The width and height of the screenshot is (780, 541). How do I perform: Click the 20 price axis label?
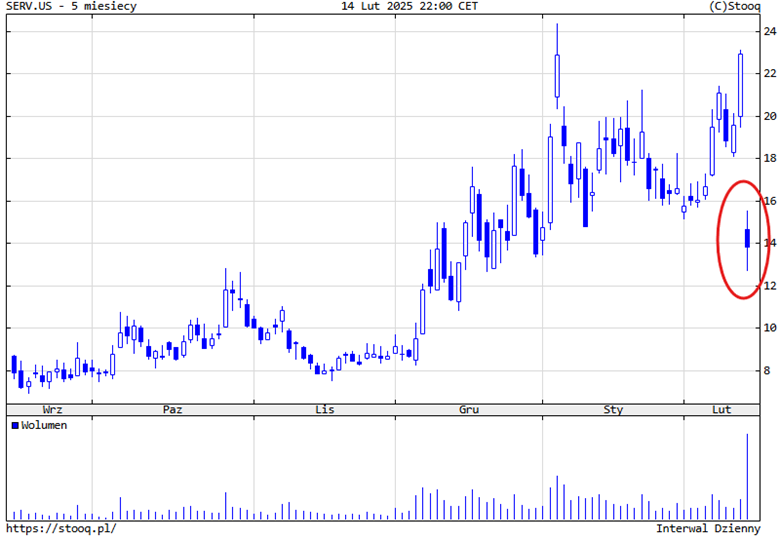(770, 116)
